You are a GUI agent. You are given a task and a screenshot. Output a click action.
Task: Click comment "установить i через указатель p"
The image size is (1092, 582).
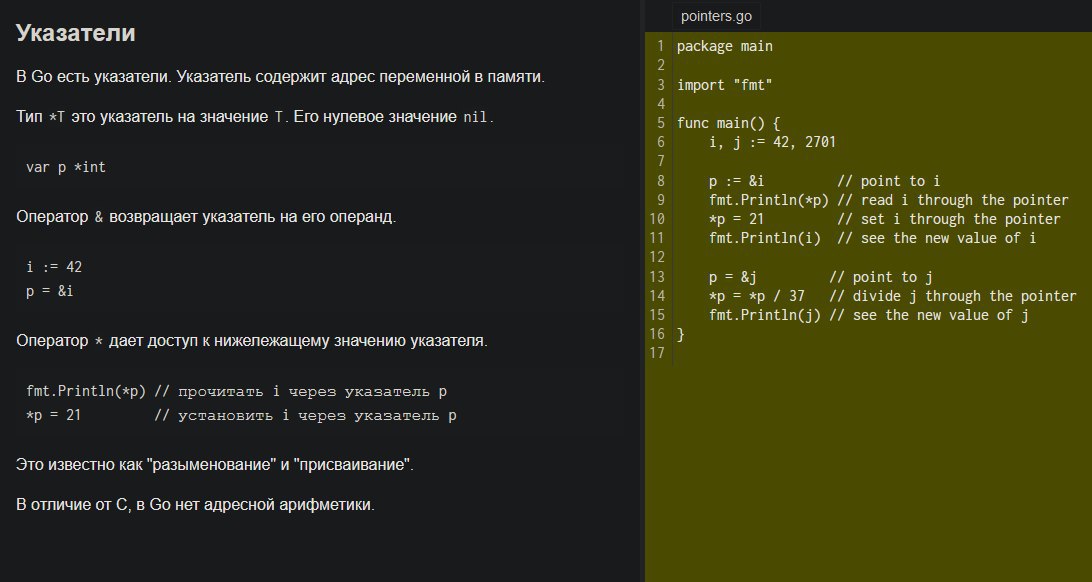click(305, 416)
